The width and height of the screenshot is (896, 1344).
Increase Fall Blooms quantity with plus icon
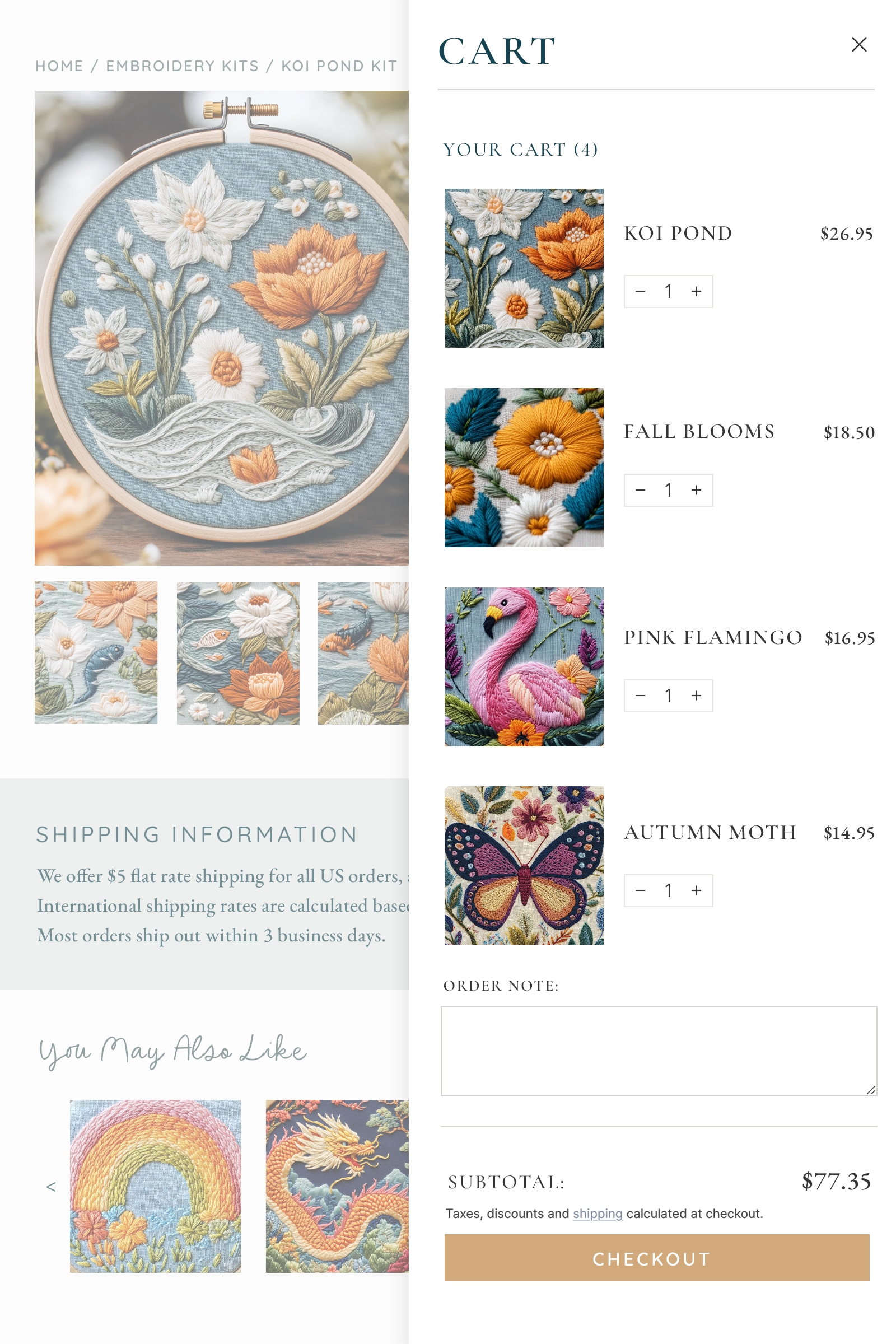696,491
